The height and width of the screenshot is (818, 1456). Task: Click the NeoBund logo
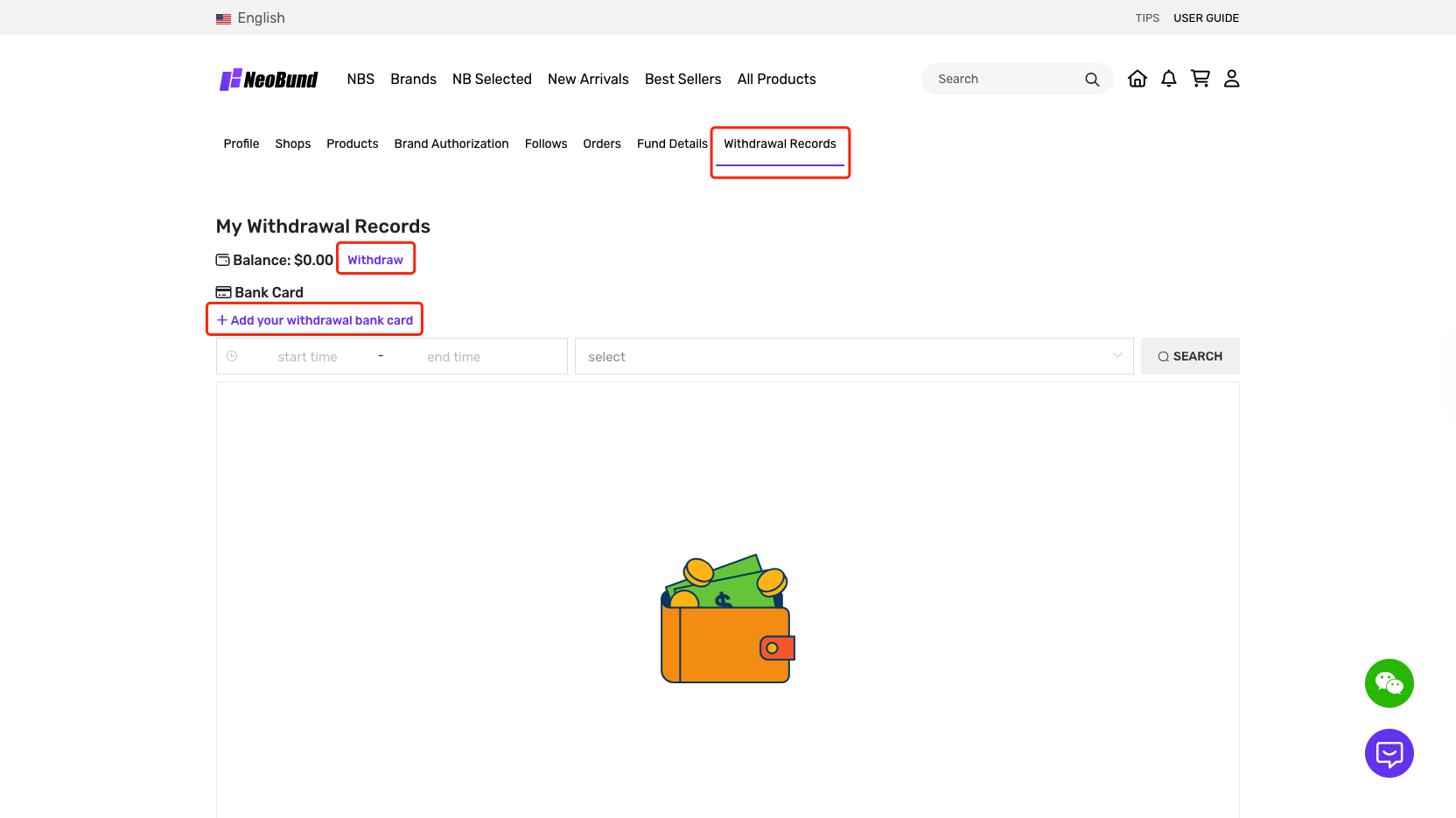(x=269, y=80)
